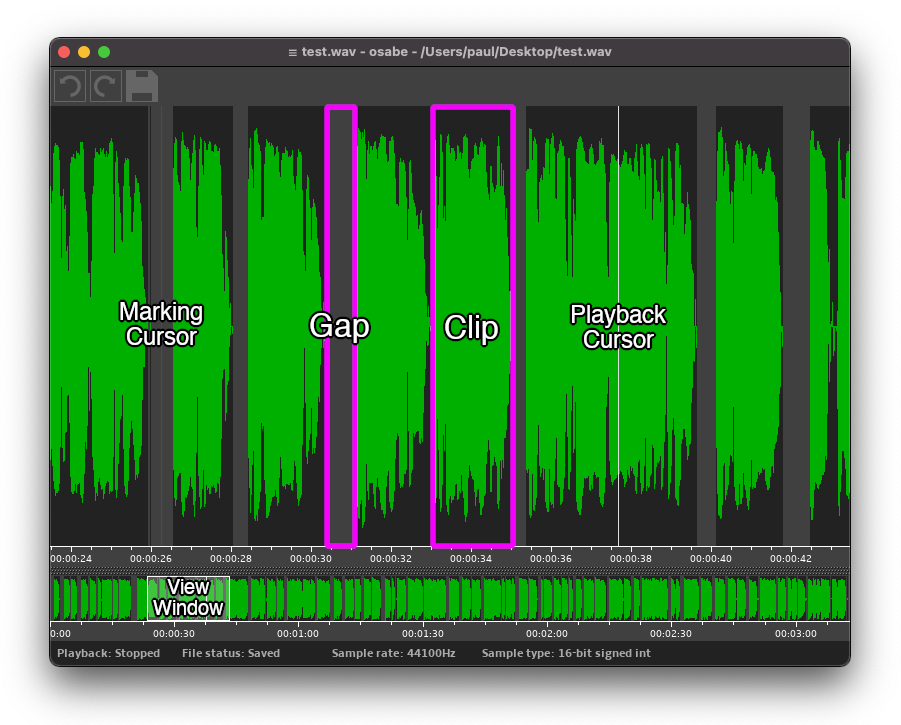Click the 00:02:30 mark on the overview ruler
Image resolution: width=901 pixels, height=725 pixels.
(671, 633)
